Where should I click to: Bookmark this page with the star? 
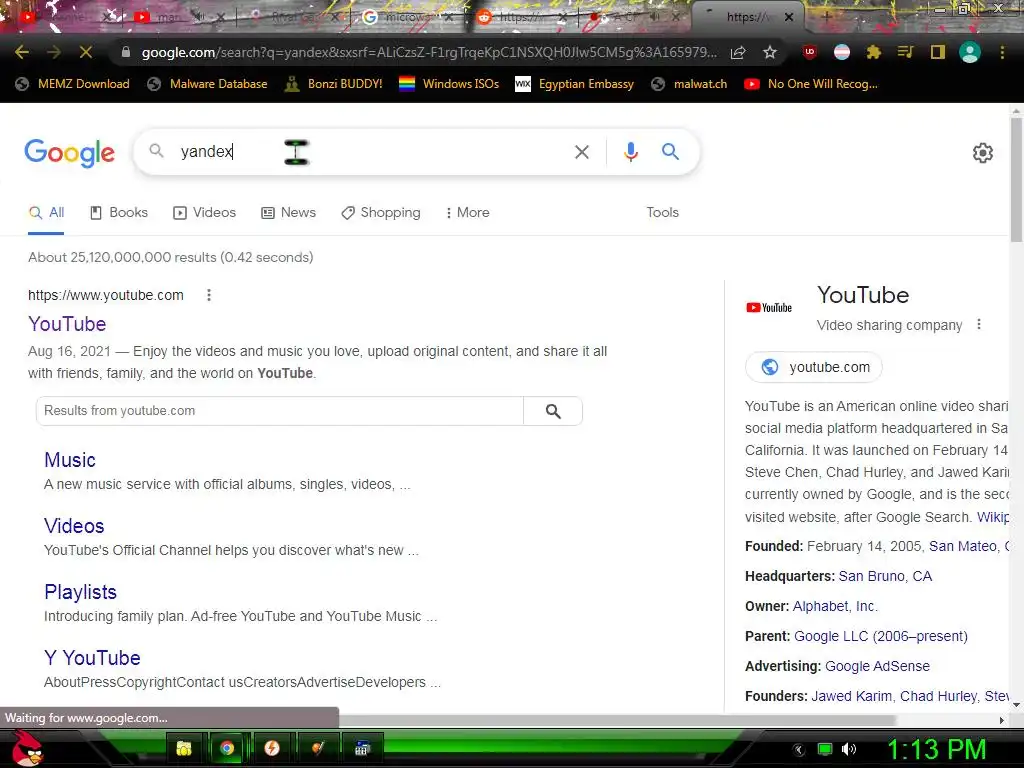pos(770,52)
